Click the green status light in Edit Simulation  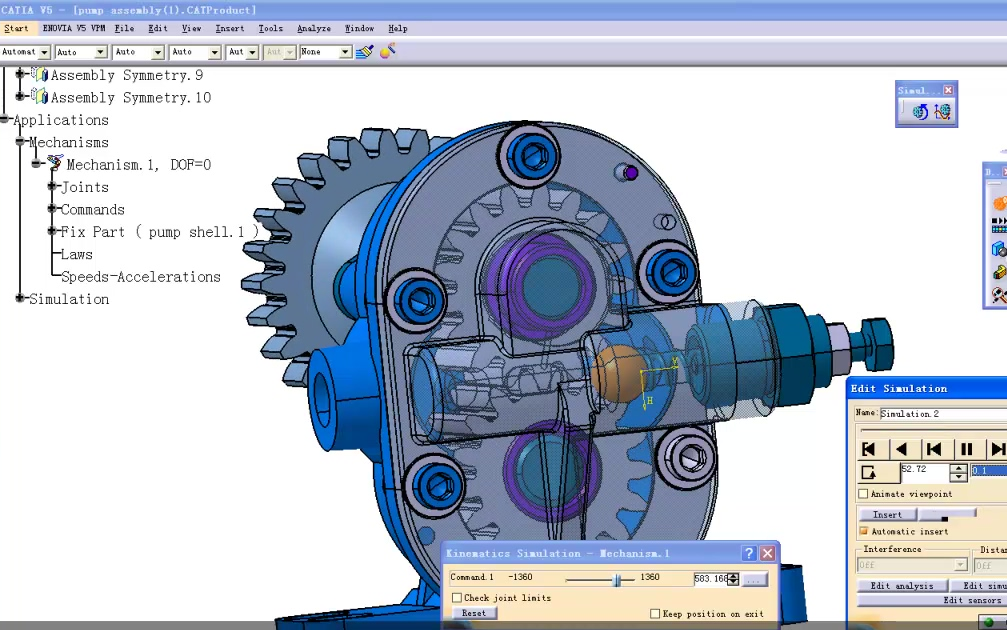989,622
